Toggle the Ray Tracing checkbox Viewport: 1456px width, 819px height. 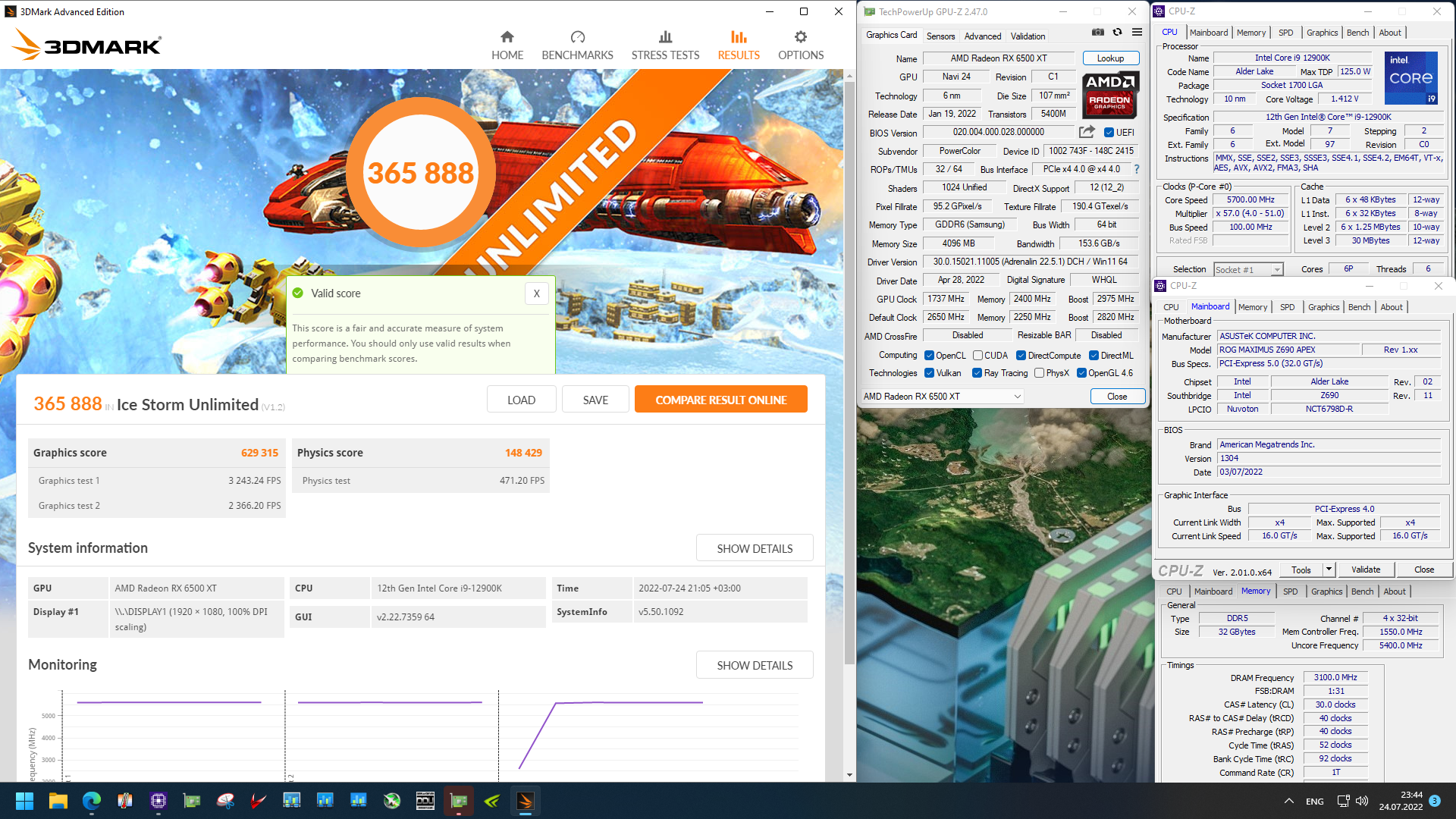click(977, 373)
